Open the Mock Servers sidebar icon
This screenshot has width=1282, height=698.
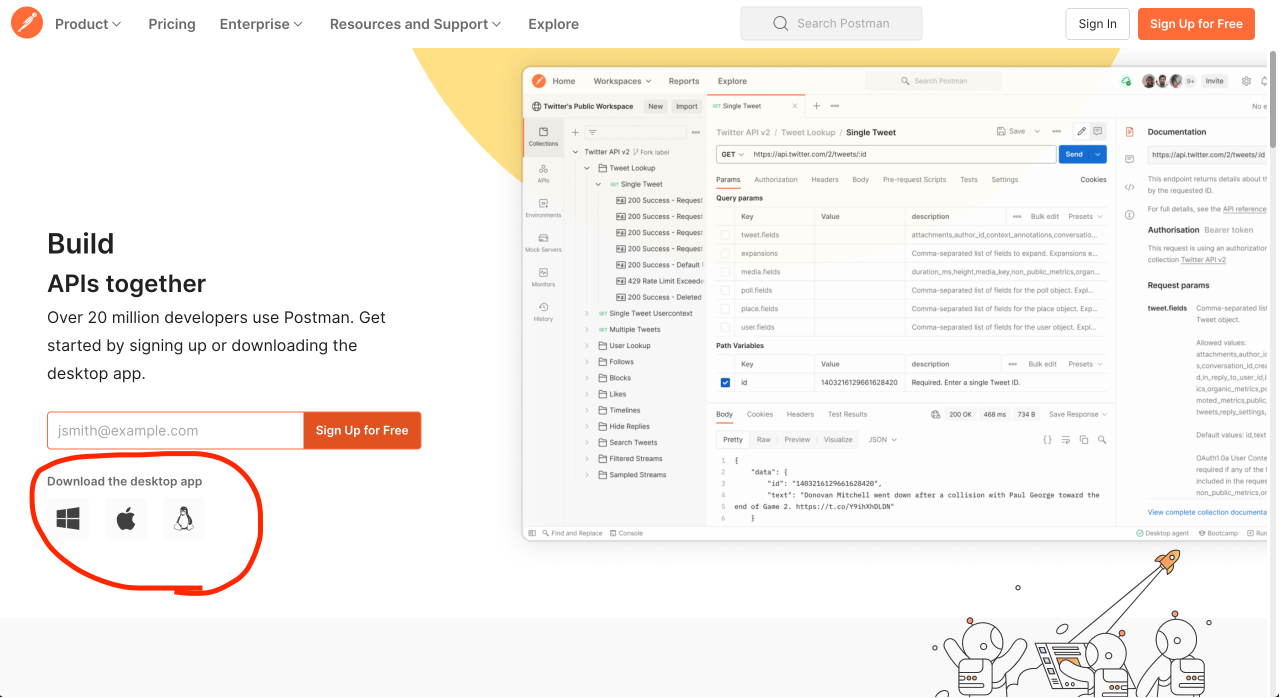click(543, 243)
